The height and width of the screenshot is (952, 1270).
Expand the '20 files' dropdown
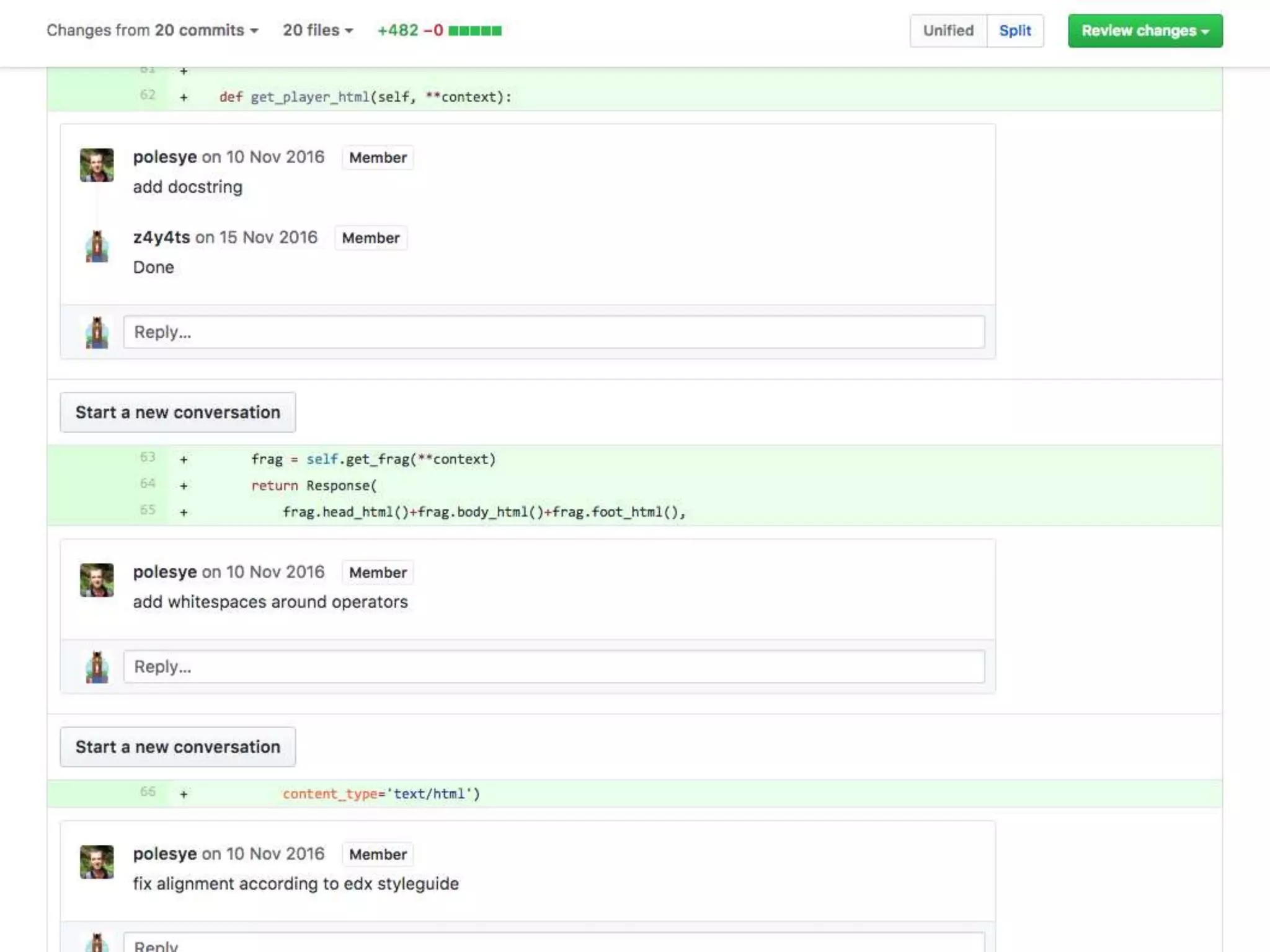point(317,30)
